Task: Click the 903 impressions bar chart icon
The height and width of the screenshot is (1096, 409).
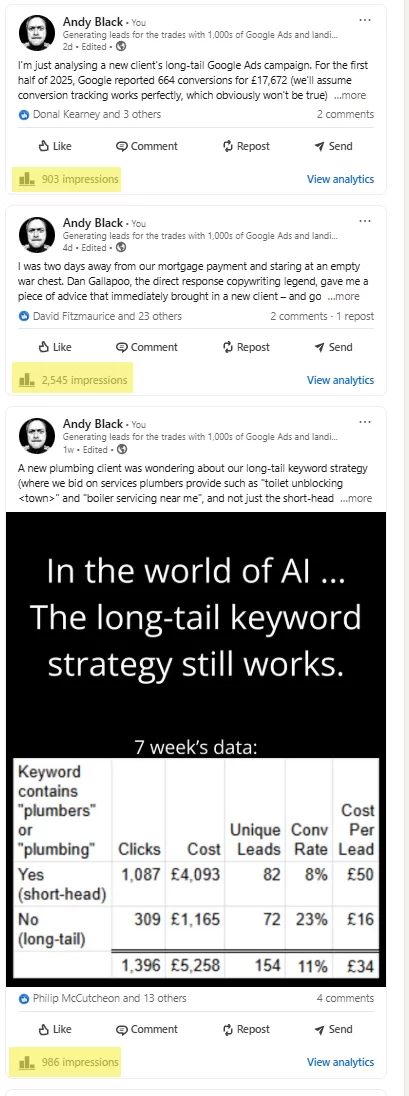Action: [x=27, y=179]
